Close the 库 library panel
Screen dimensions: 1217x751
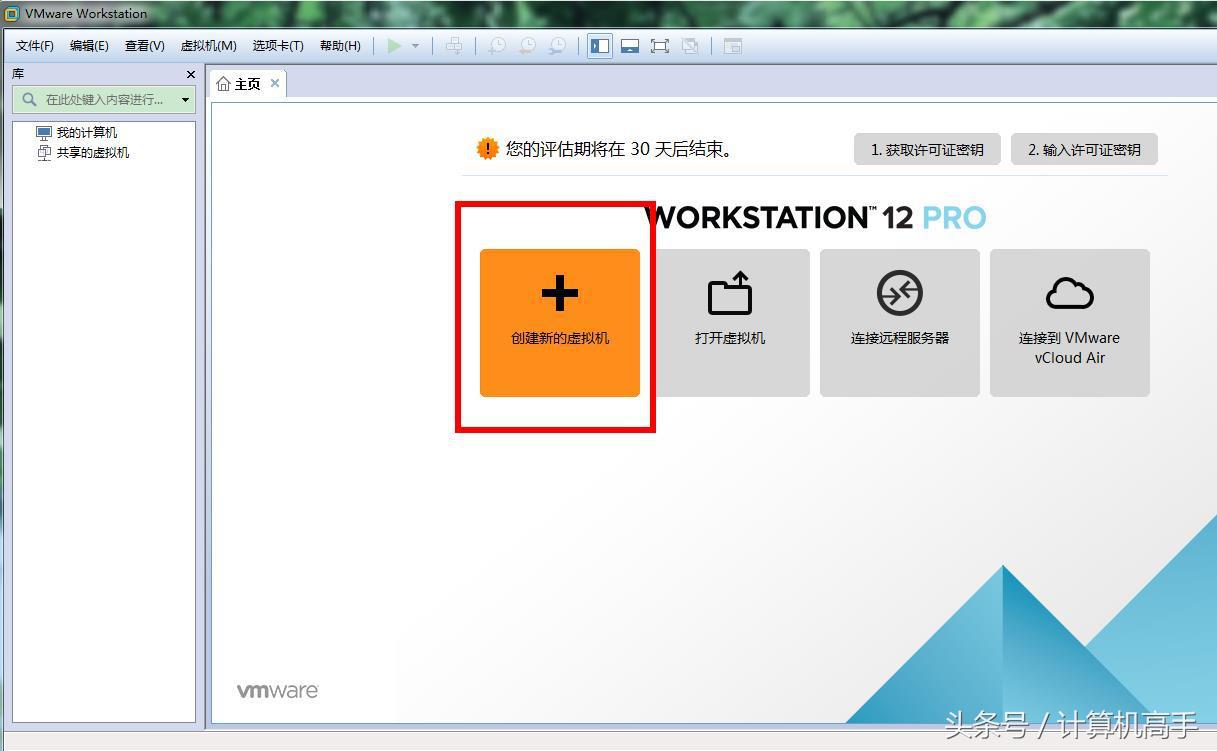191,74
